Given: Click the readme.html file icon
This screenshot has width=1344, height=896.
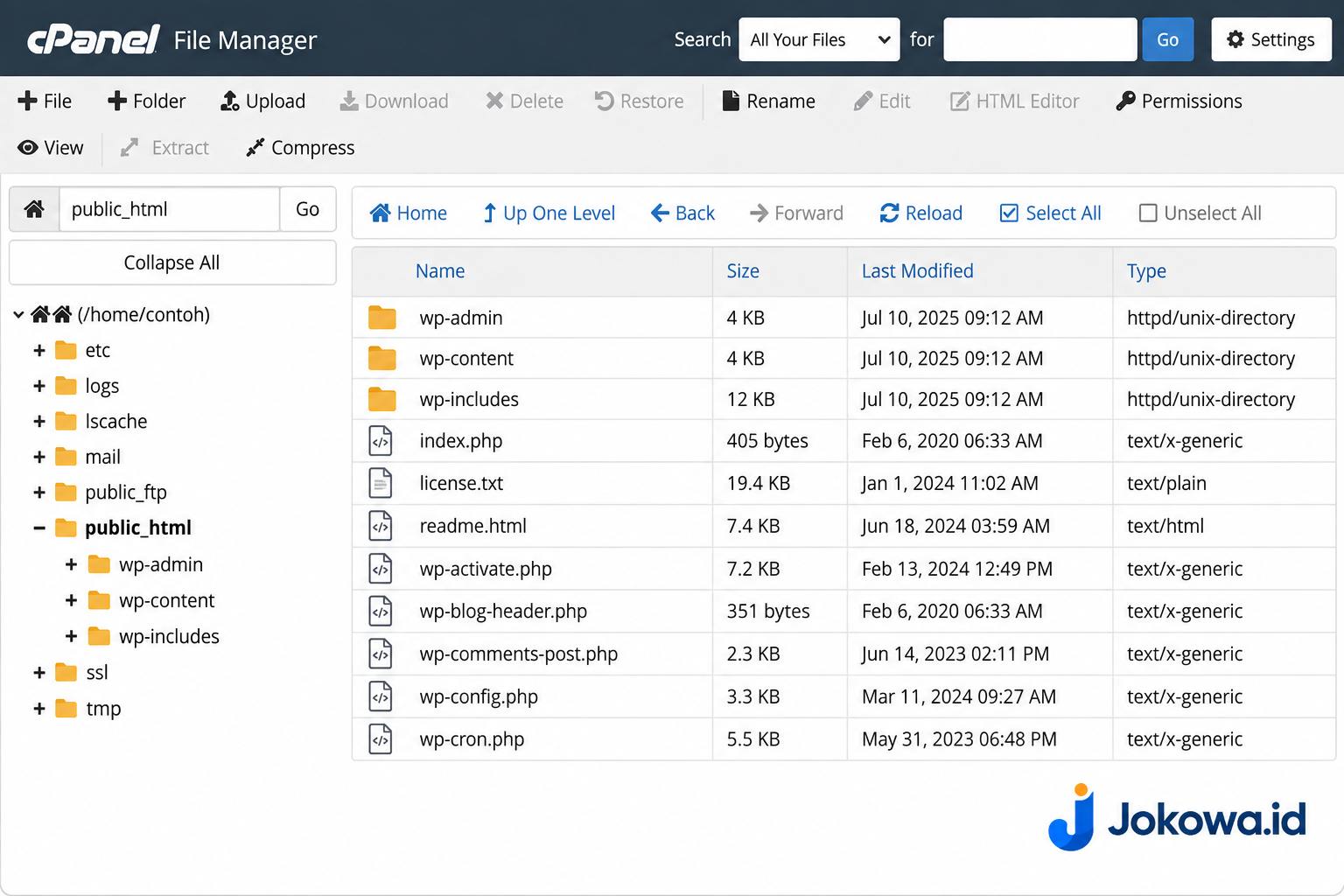Looking at the screenshot, I should pos(381,526).
